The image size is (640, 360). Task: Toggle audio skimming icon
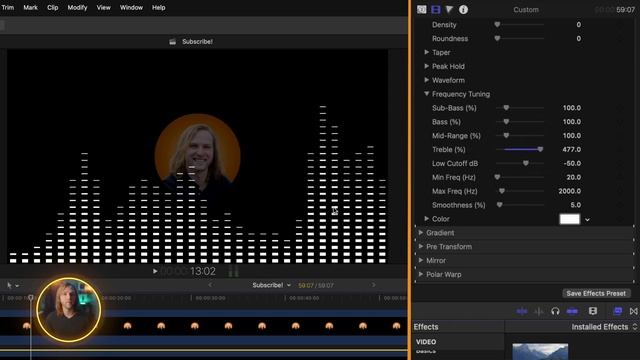(539, 311)
